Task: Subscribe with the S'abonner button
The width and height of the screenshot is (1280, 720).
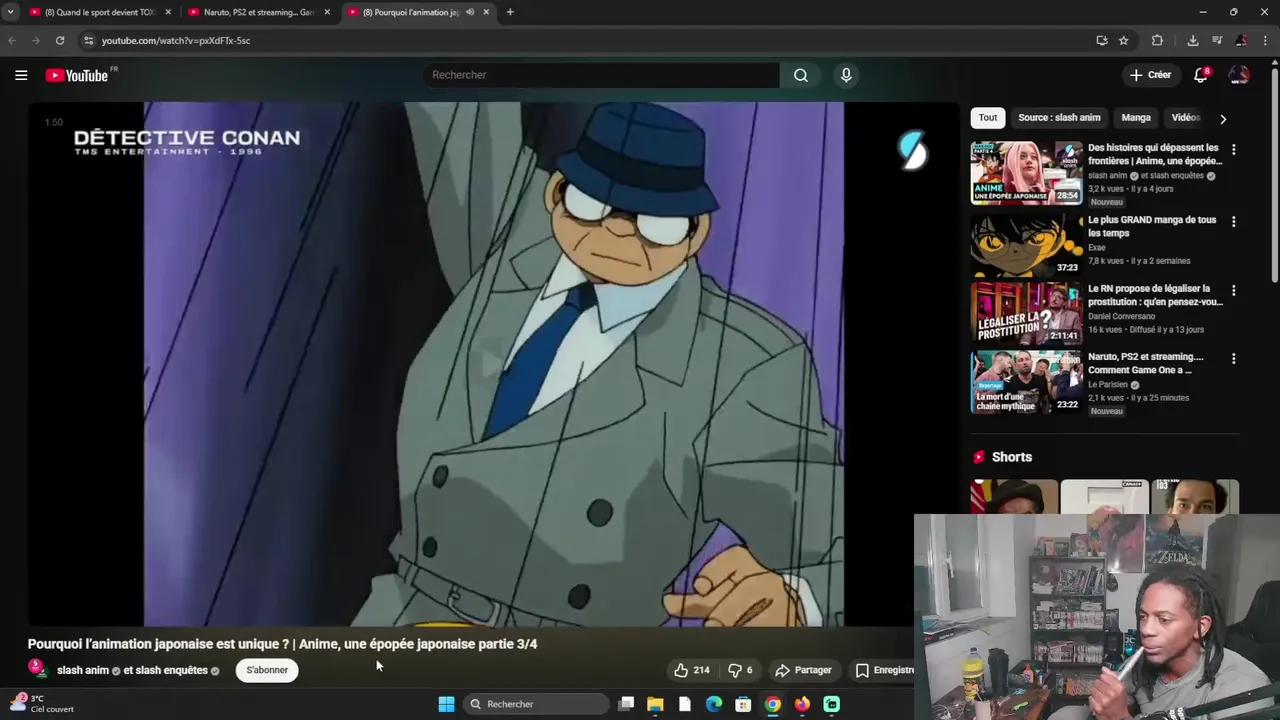Action: [x=267, y=670]
